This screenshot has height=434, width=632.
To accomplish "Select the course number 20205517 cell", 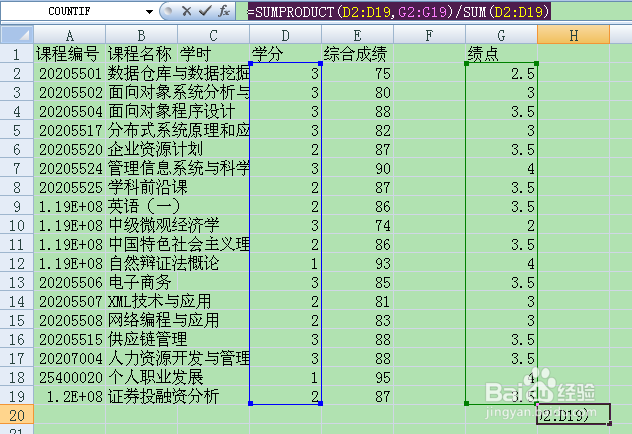I will click(x=69, y=131).
